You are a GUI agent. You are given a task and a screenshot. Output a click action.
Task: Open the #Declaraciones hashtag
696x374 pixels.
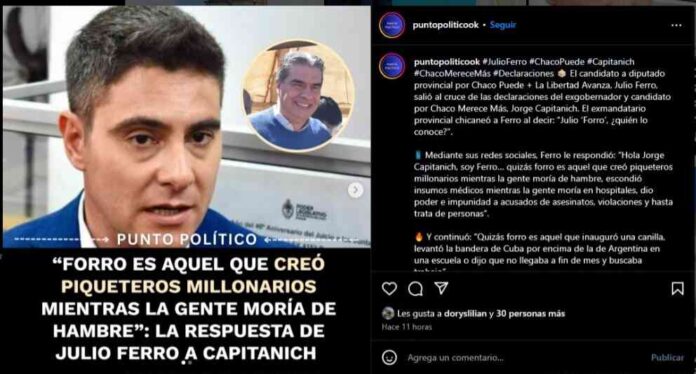point(523,73)
